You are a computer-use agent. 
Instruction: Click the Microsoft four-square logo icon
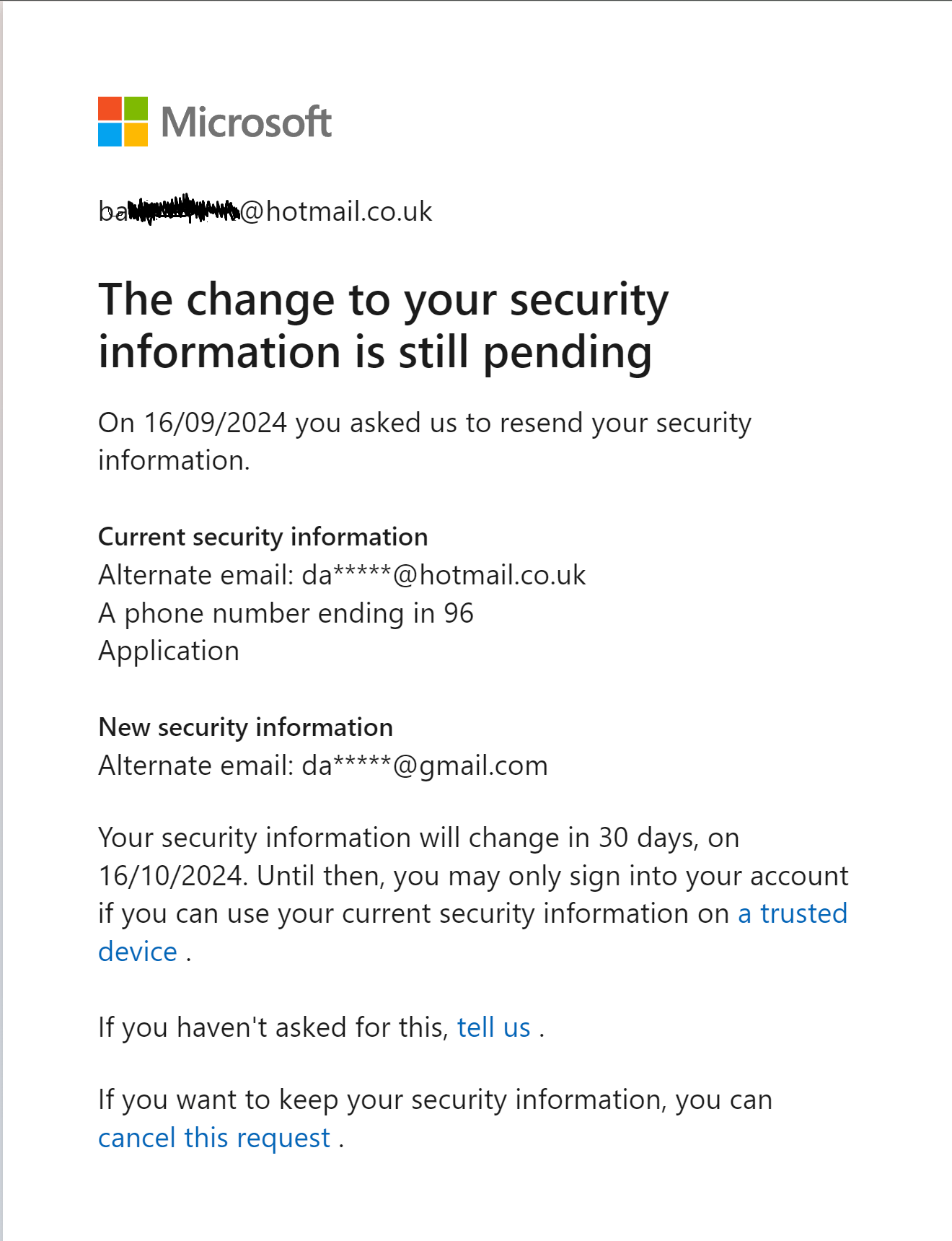[x=123, y=121]
